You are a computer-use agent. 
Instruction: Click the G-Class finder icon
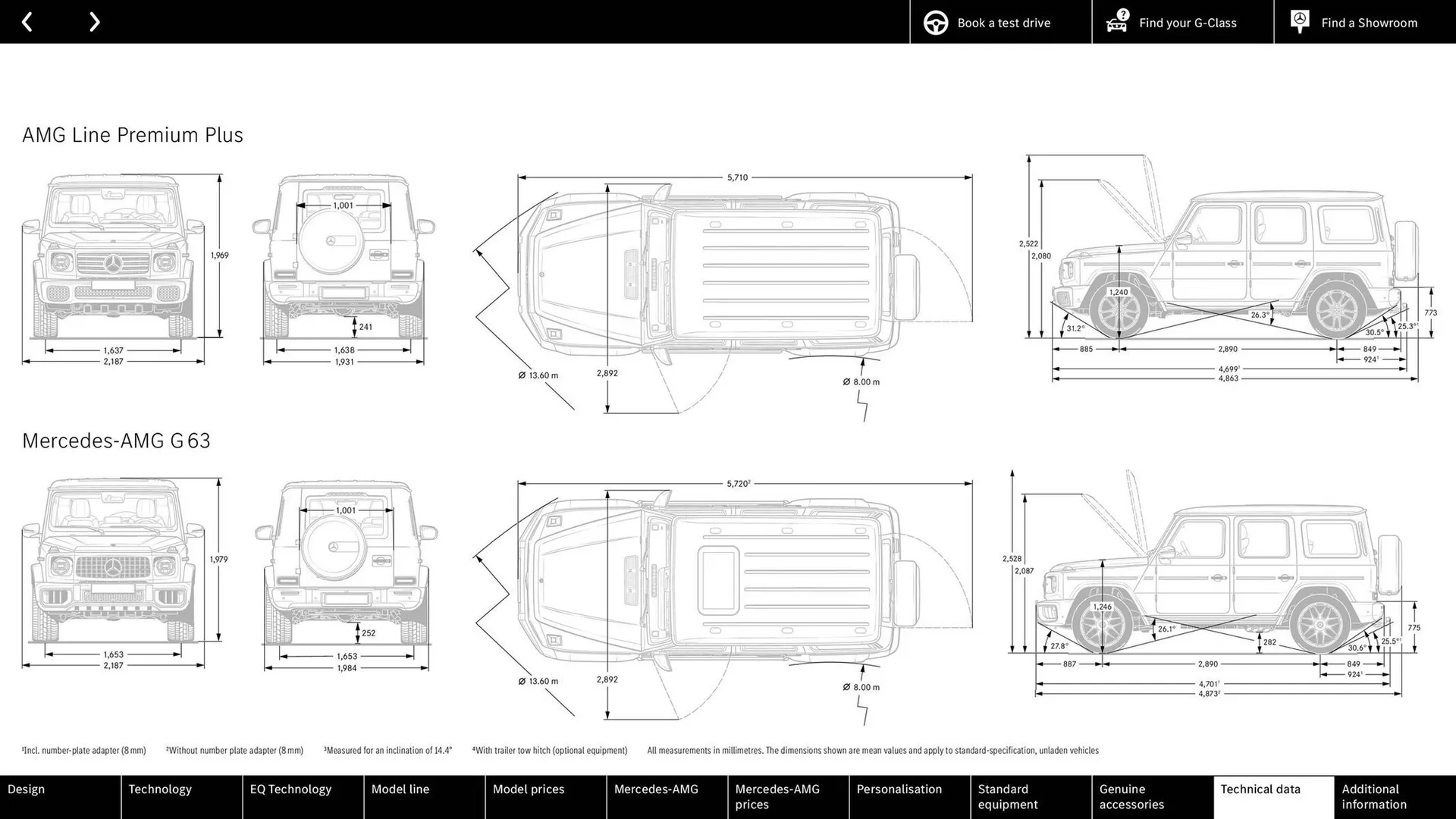[x=1116, y=22]
